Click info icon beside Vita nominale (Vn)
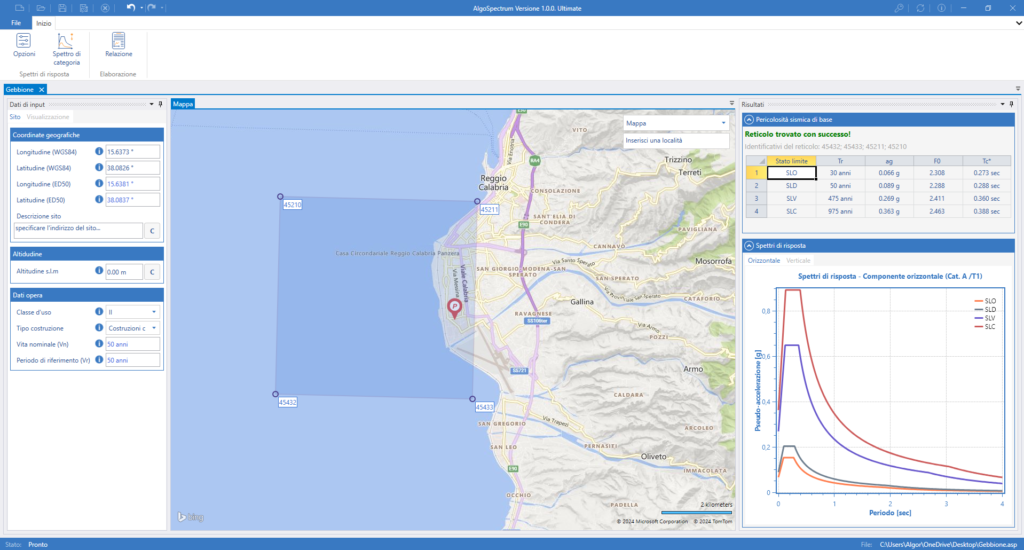This screenshot has width=1024, height=550. [x=99, y=344]
